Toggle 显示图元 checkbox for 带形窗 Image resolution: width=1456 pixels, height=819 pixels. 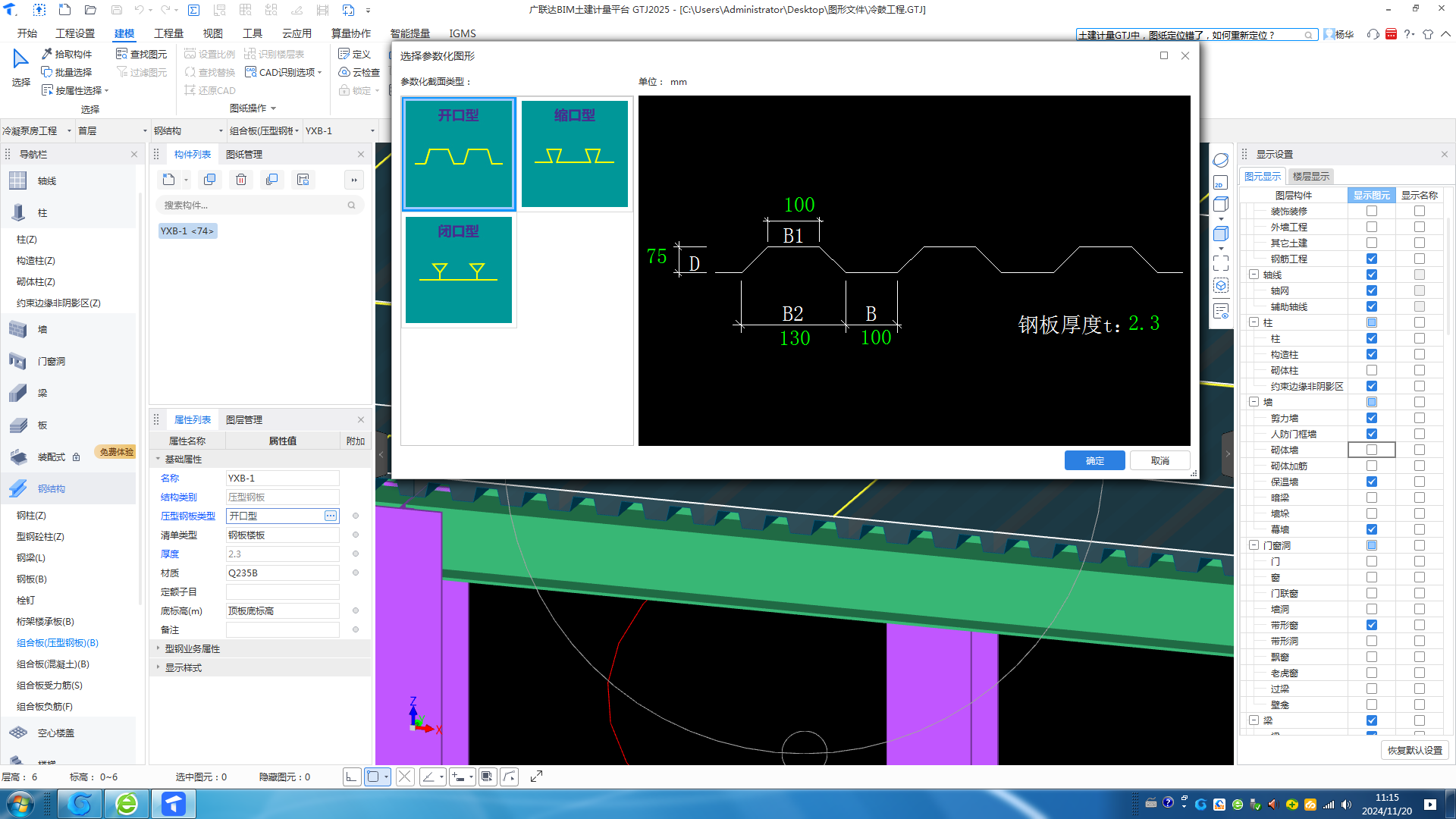(1371, 625)
